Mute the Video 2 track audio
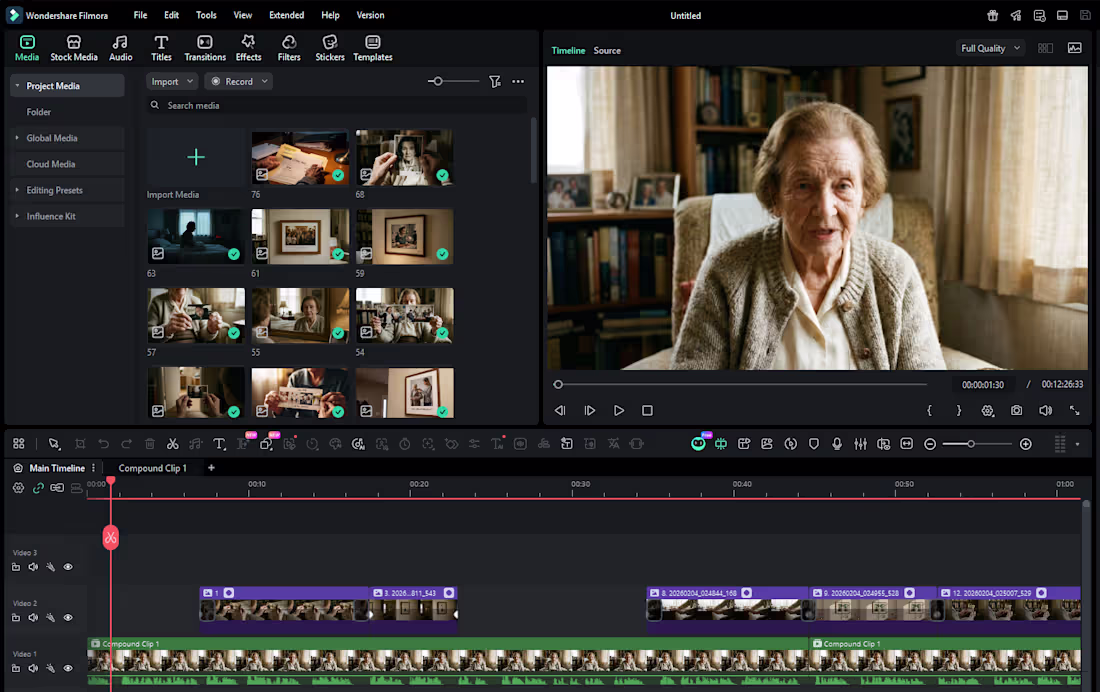The width and height of the screenshot is (1100, 692). (33, 618)
